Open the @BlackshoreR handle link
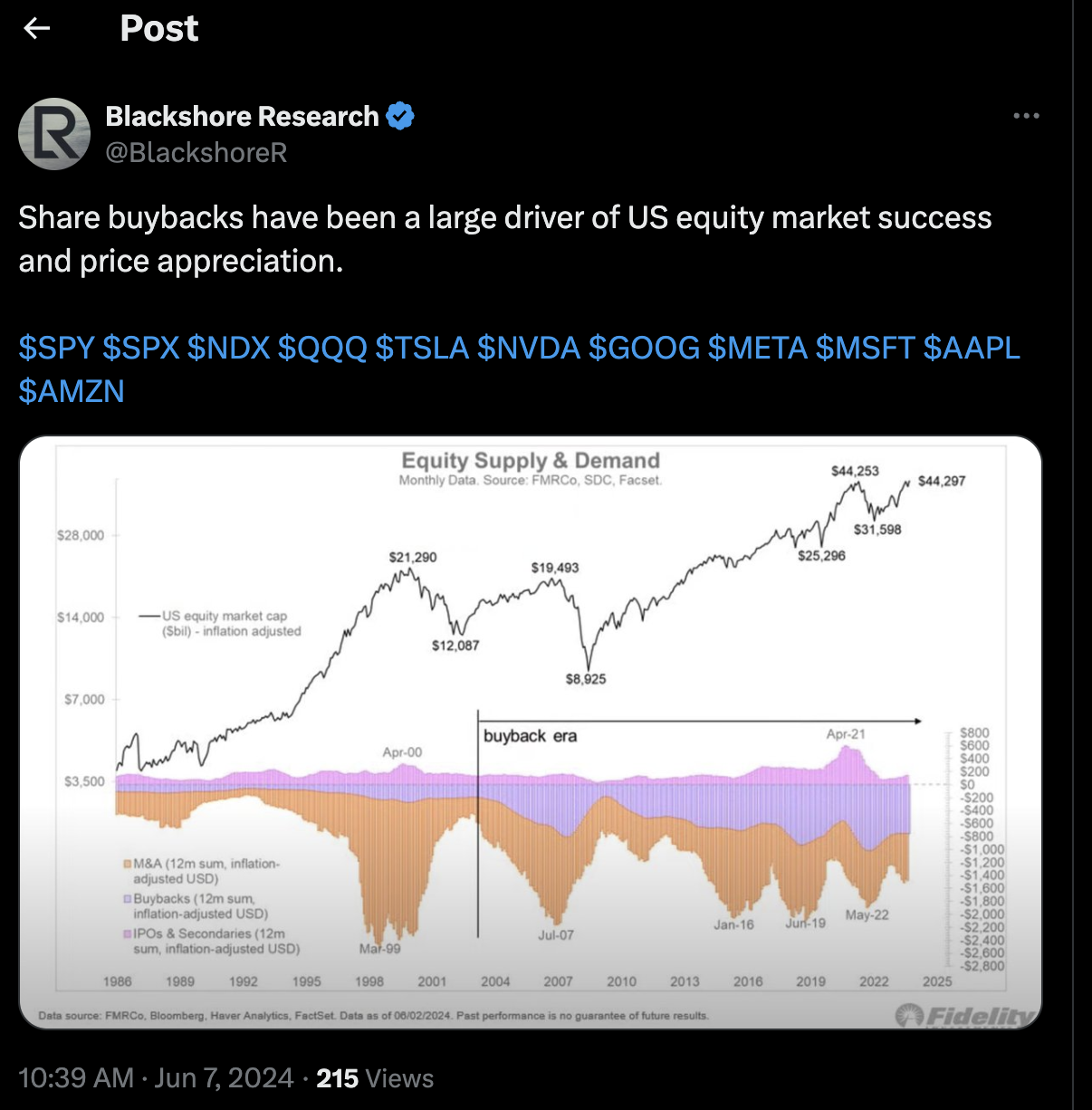This screenshot has height=1110, width=1092. [x=196, y=153]
